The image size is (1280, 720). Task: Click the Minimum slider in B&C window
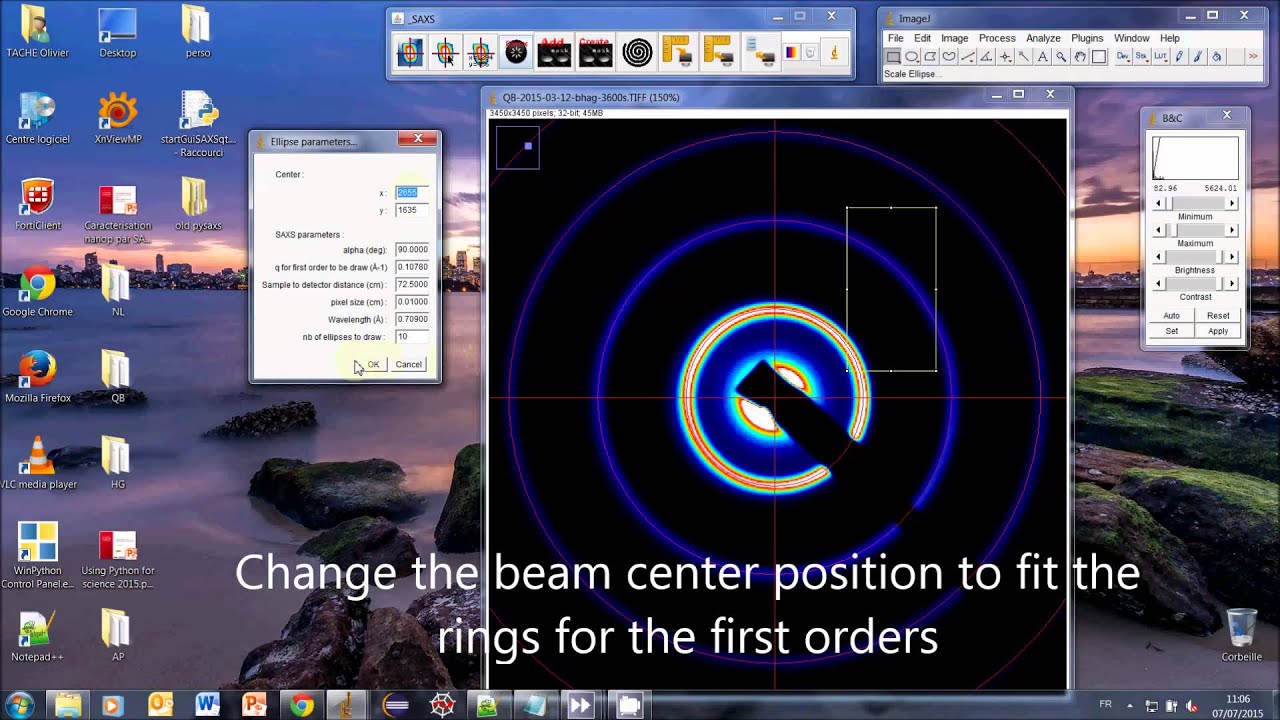pyautogui.click(x=1195, y=203)
